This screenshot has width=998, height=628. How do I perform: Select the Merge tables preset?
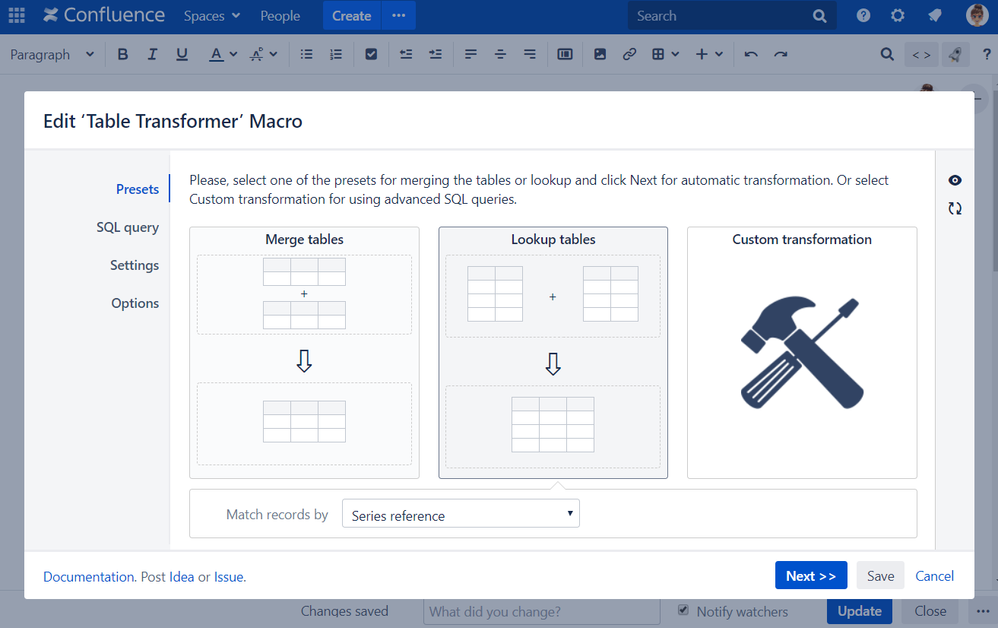point(304,352)
